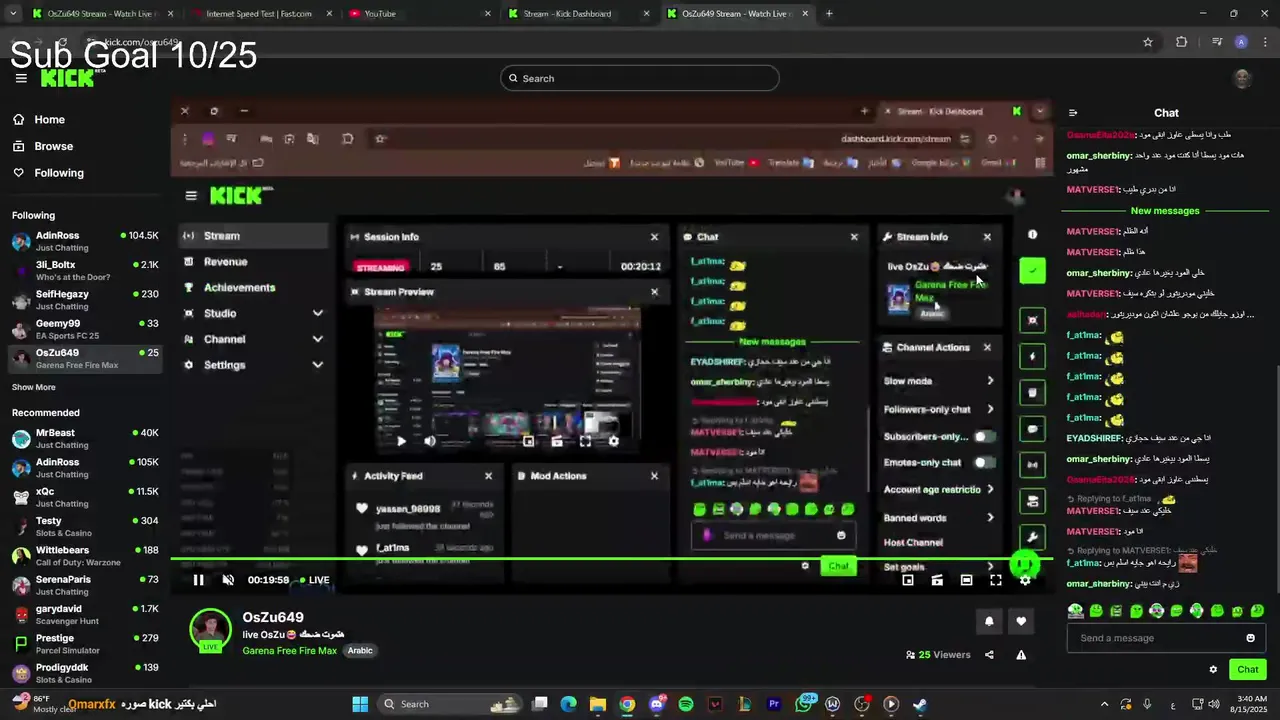The image size is (1280, 720).
Task: Click the heart follow button
Action: point(1021,621)
